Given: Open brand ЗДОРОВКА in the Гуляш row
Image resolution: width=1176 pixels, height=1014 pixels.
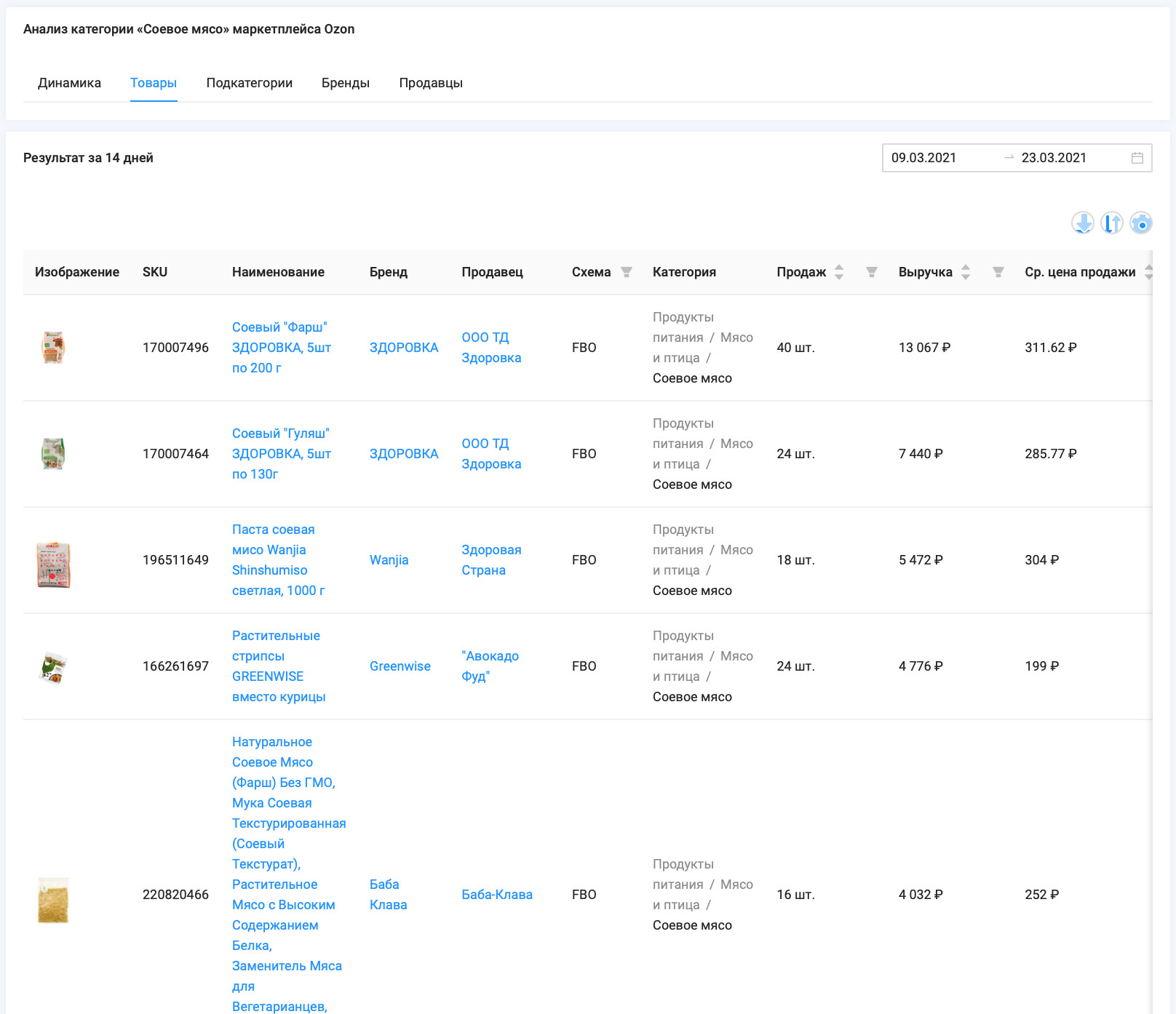Looking at the screenshot, I should (x=404, y=454).
